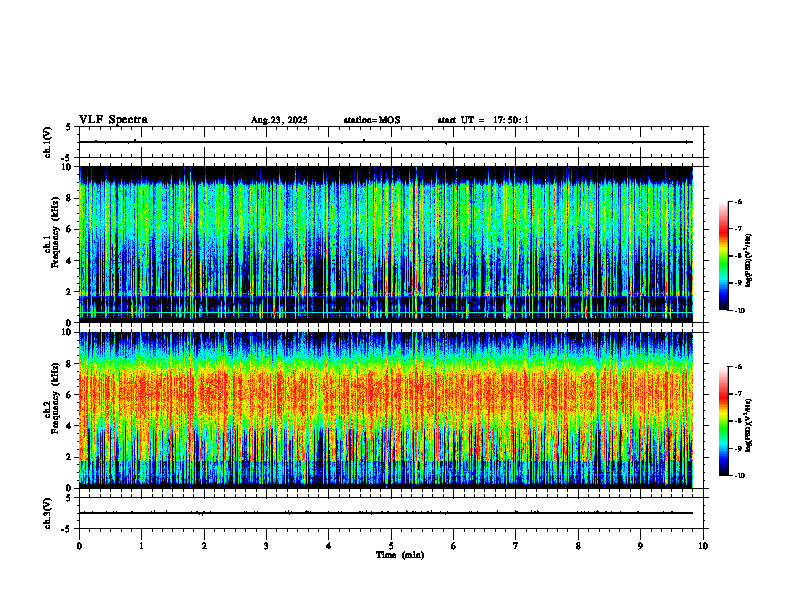Image resolution: width=792 pixels, height=612 pixels.
Task: Click inside the ch.1 spectrogram panel
Action: 386,244
